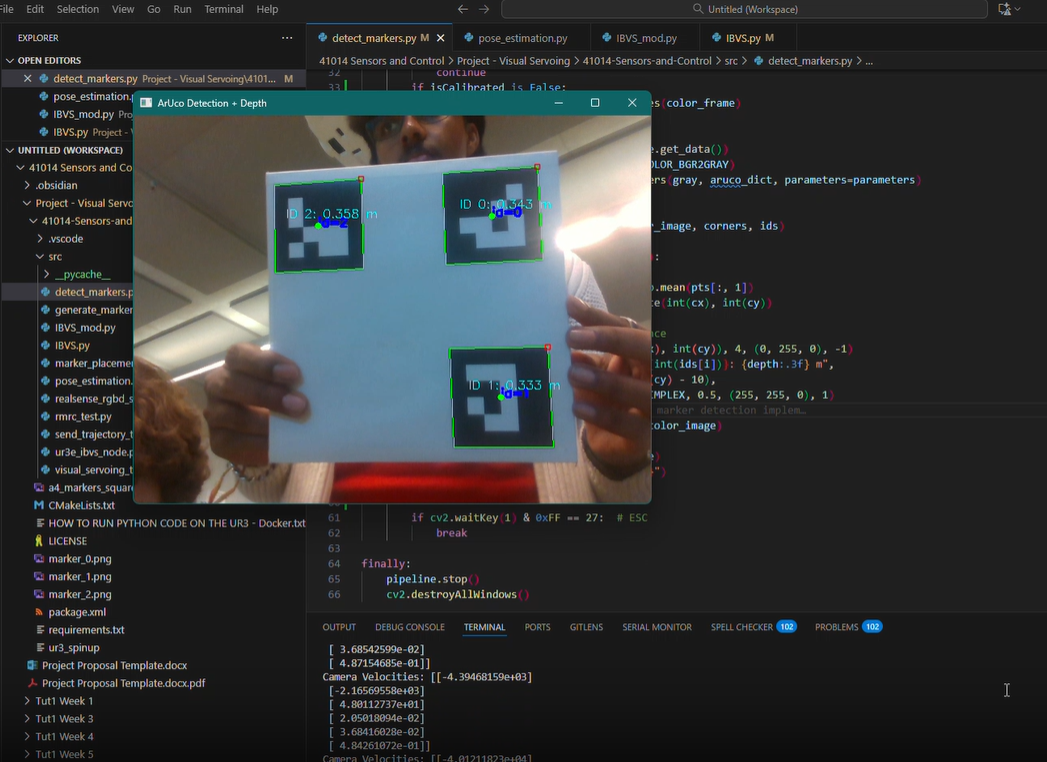Viewport: 1047px width, 762px height.
Task: Select IBVS_mod.py in Open Editors
Action: (85, 114)
